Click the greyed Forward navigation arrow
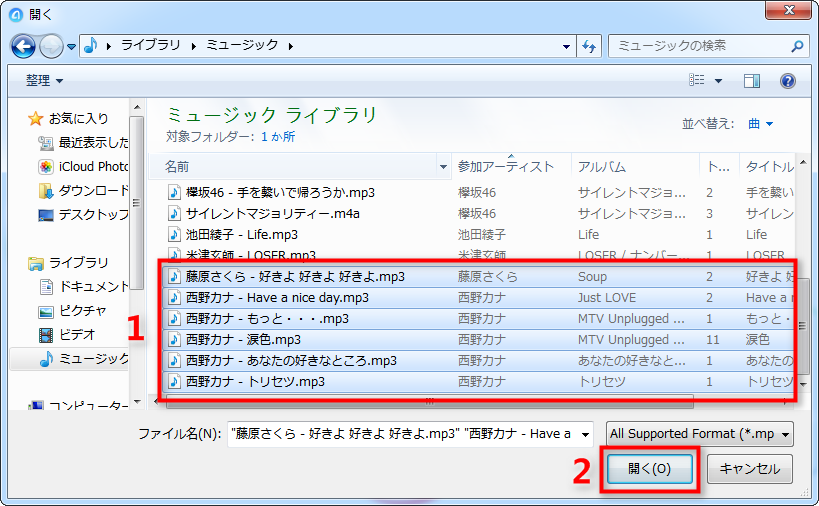 (x=51, y=46)
